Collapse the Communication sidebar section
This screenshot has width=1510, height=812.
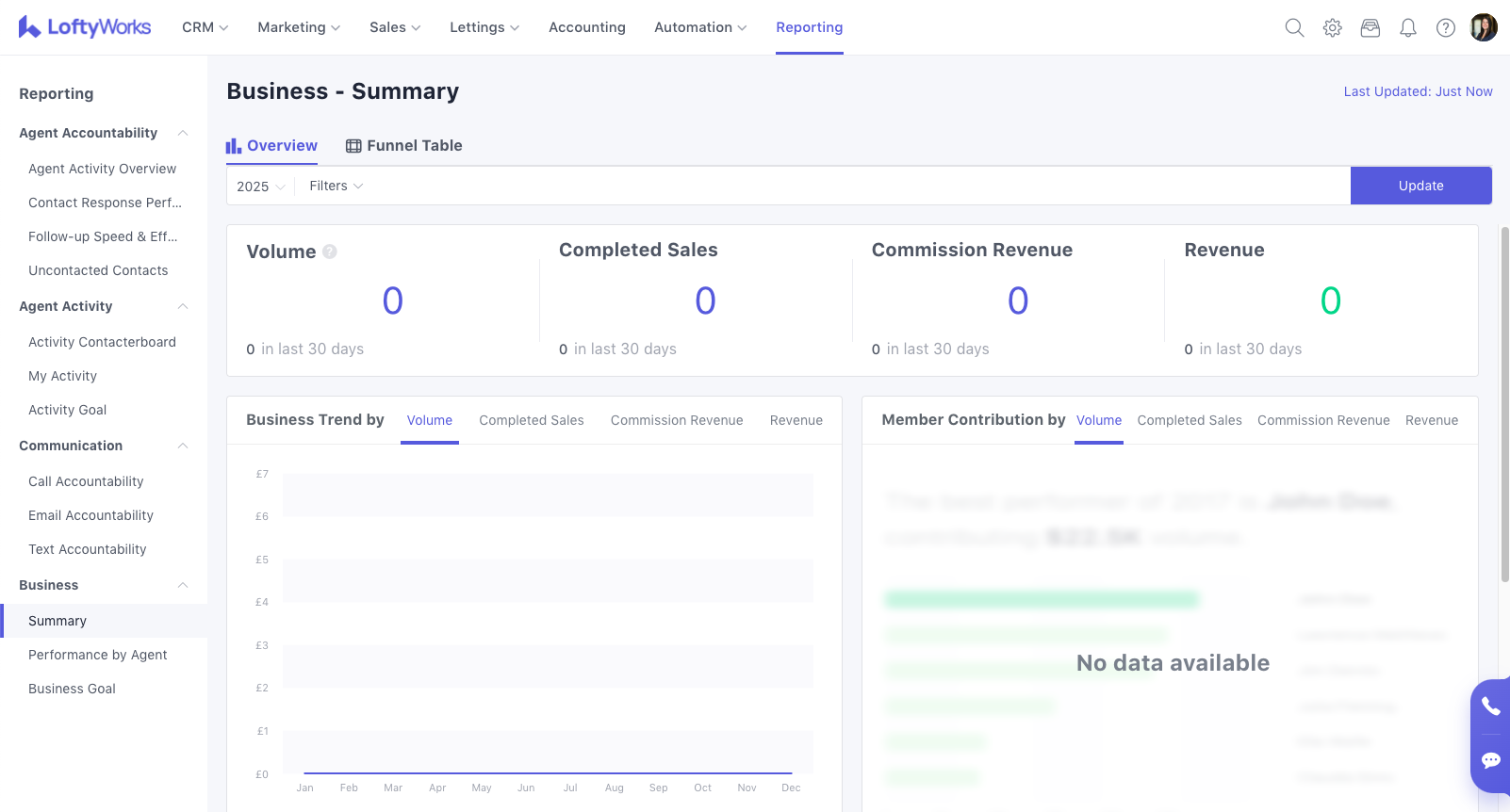coord(183,446)
